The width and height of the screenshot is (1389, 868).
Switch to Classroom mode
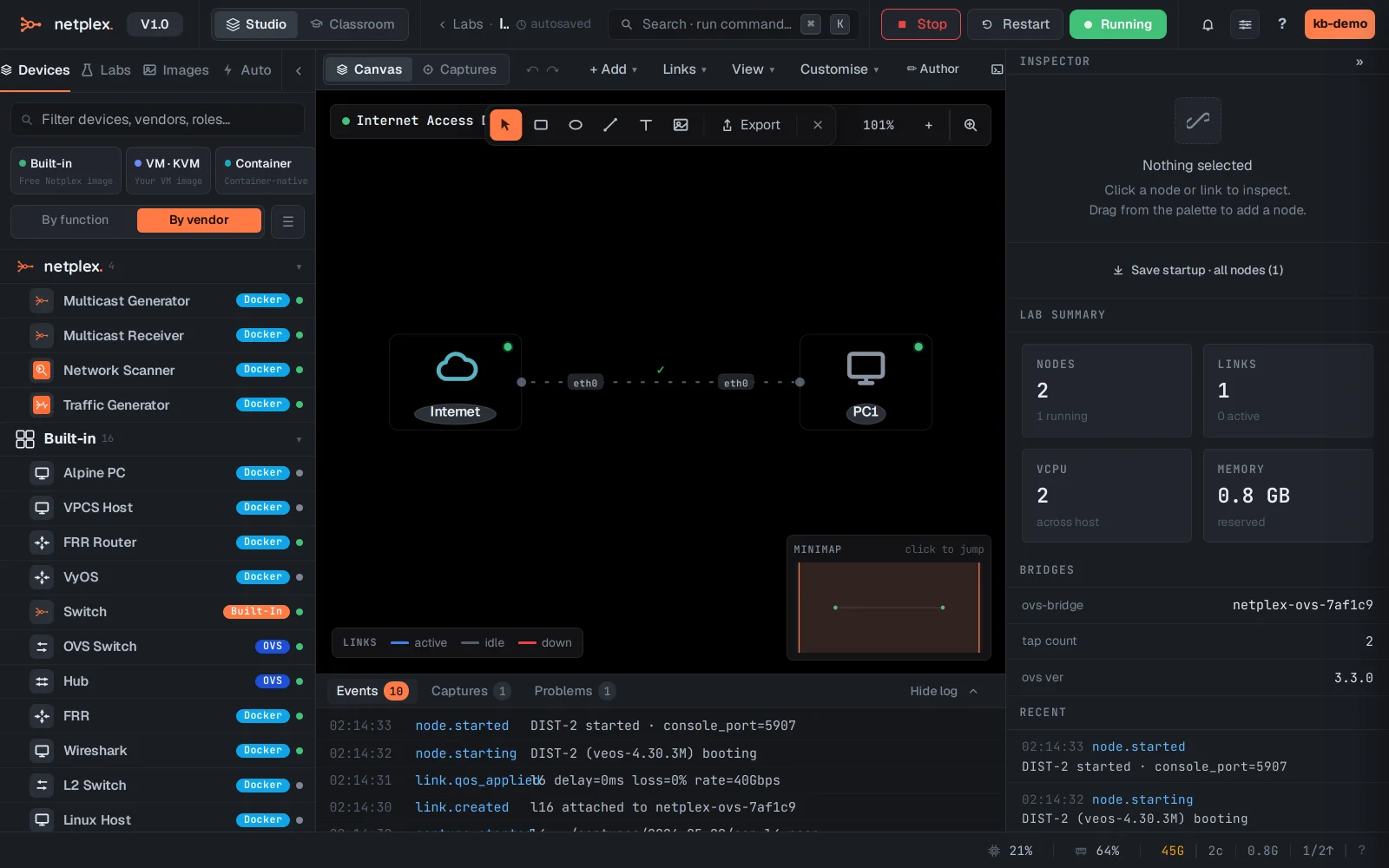352,24
